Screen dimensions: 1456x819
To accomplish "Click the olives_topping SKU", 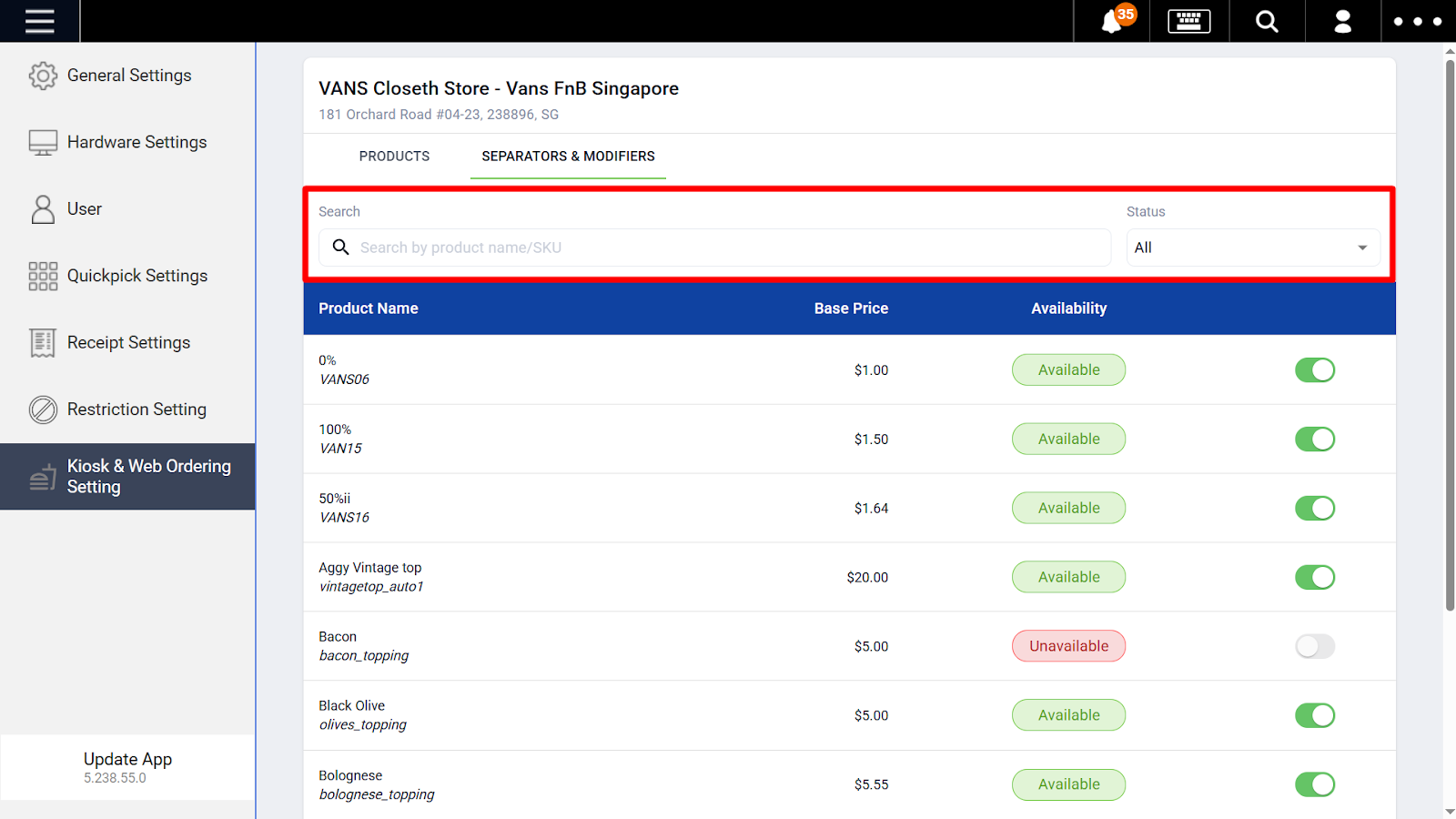I will 363,725.
